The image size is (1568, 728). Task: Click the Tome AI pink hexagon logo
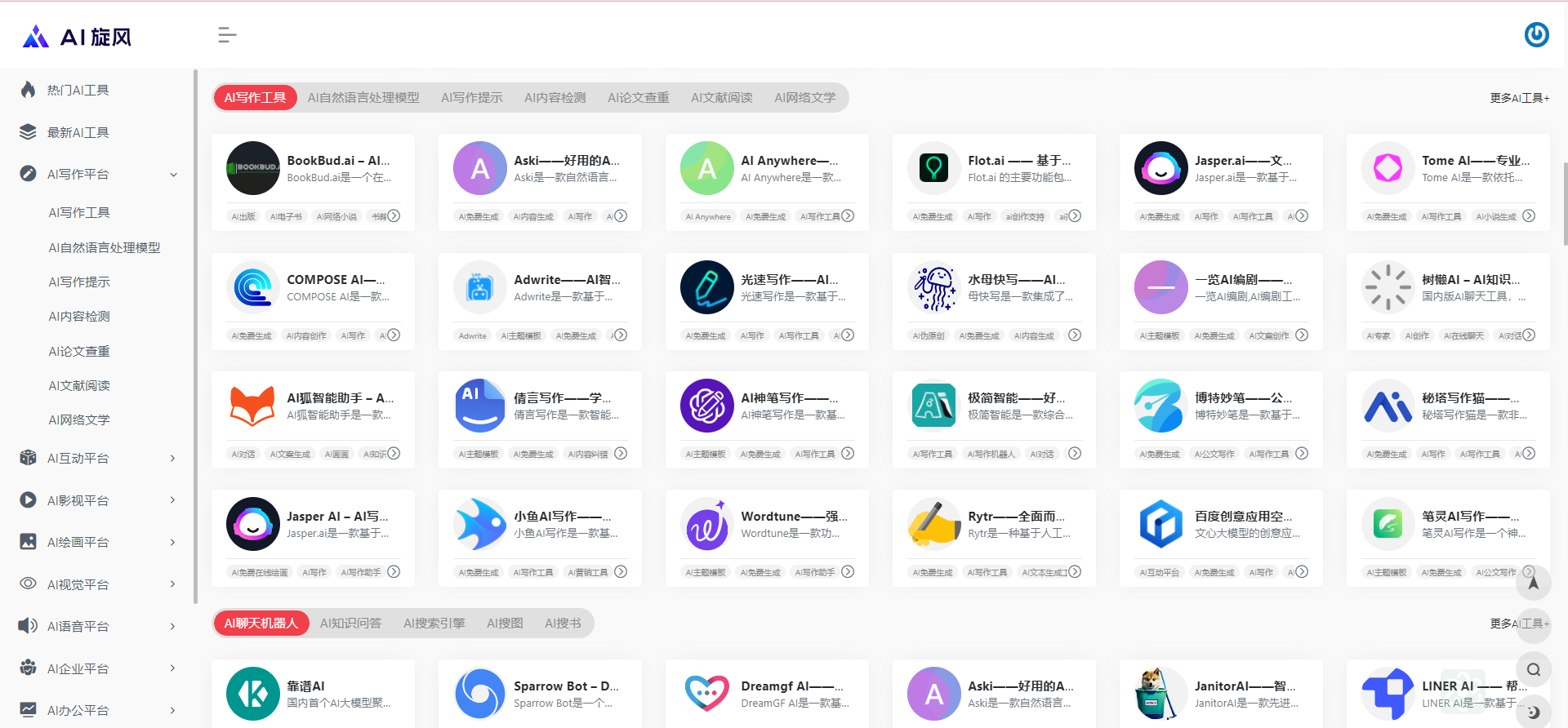tap(1388, 168)
